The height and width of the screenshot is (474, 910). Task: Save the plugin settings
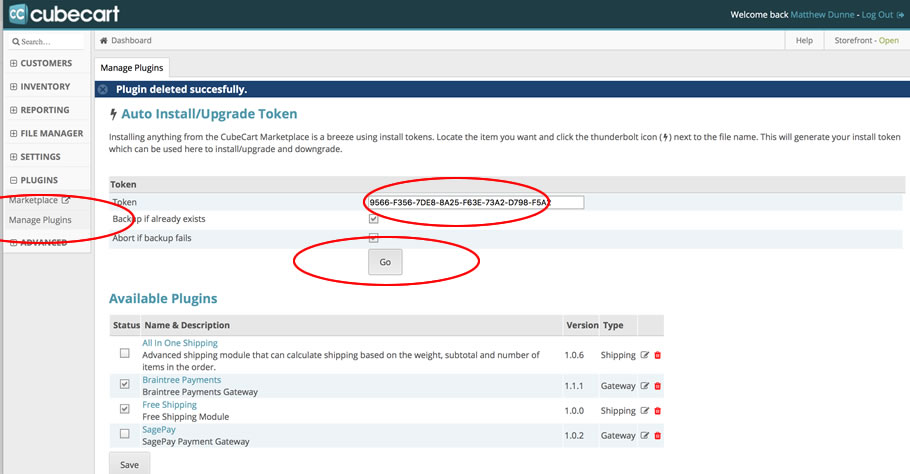[x=129, y=464]
